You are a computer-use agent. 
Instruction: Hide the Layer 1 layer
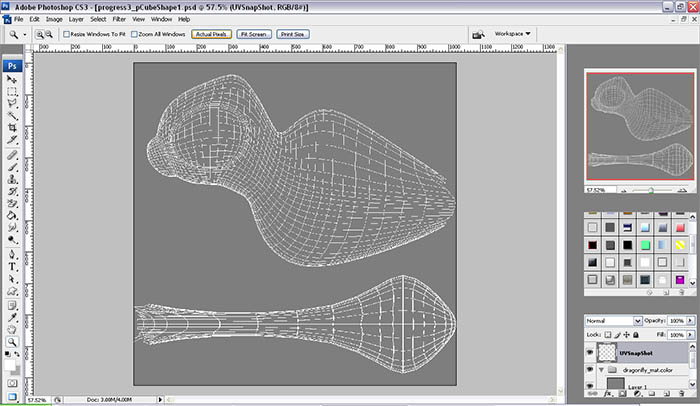(590, 385)
